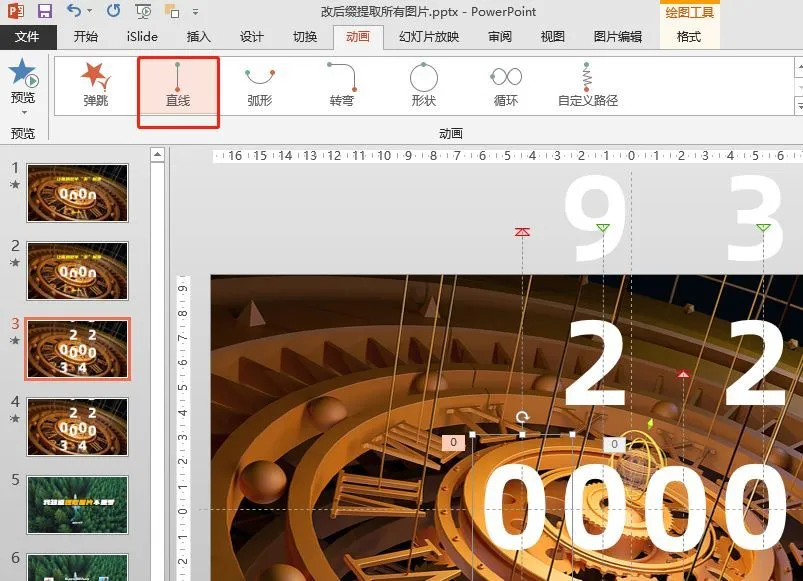The width and height of the screenshot is (803, 581).
Task: Click the animation star under slide number 3
Action: 15,340
